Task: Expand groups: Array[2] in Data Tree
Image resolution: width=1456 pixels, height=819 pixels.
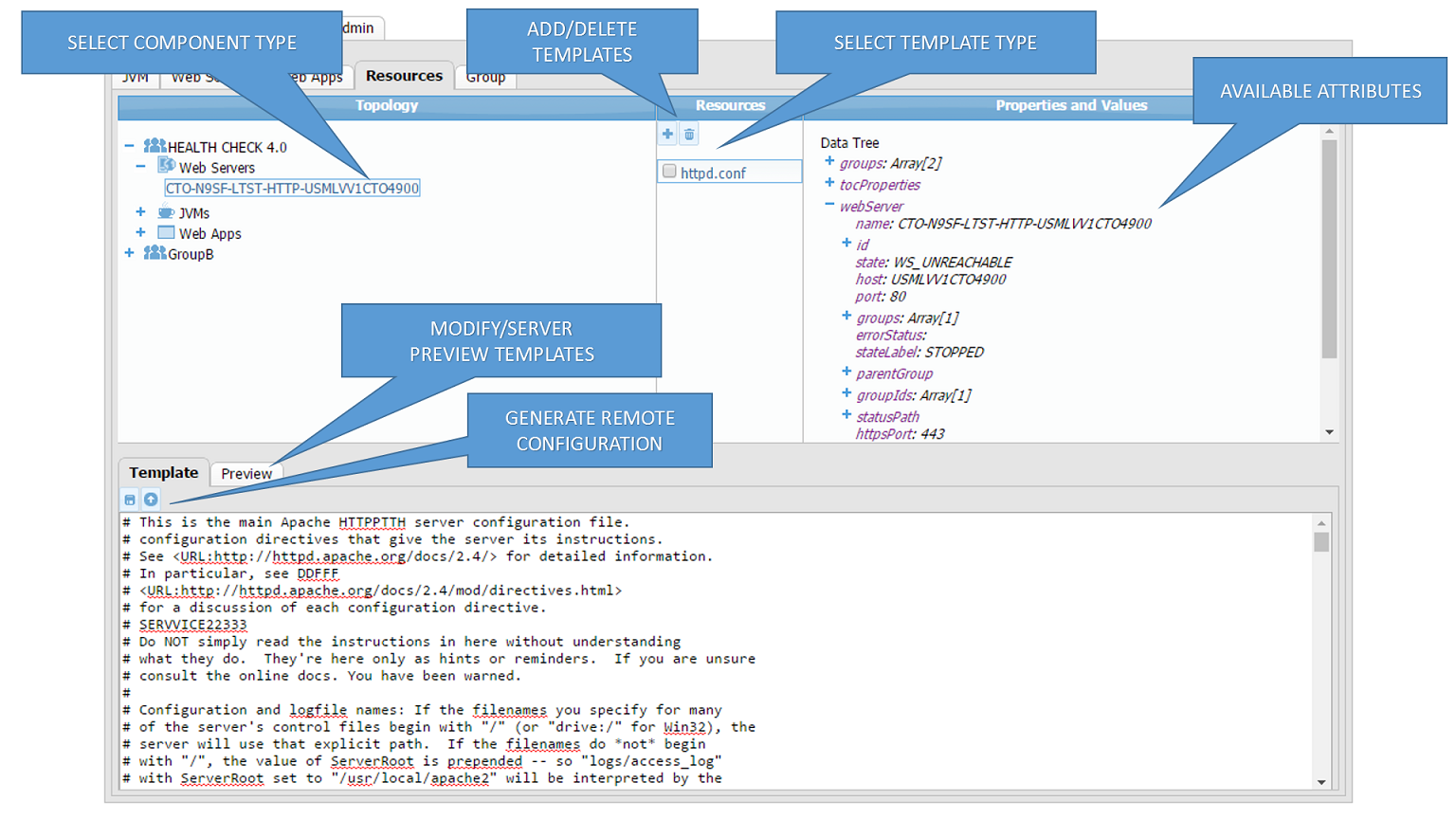Action: (x=829, y=161)
